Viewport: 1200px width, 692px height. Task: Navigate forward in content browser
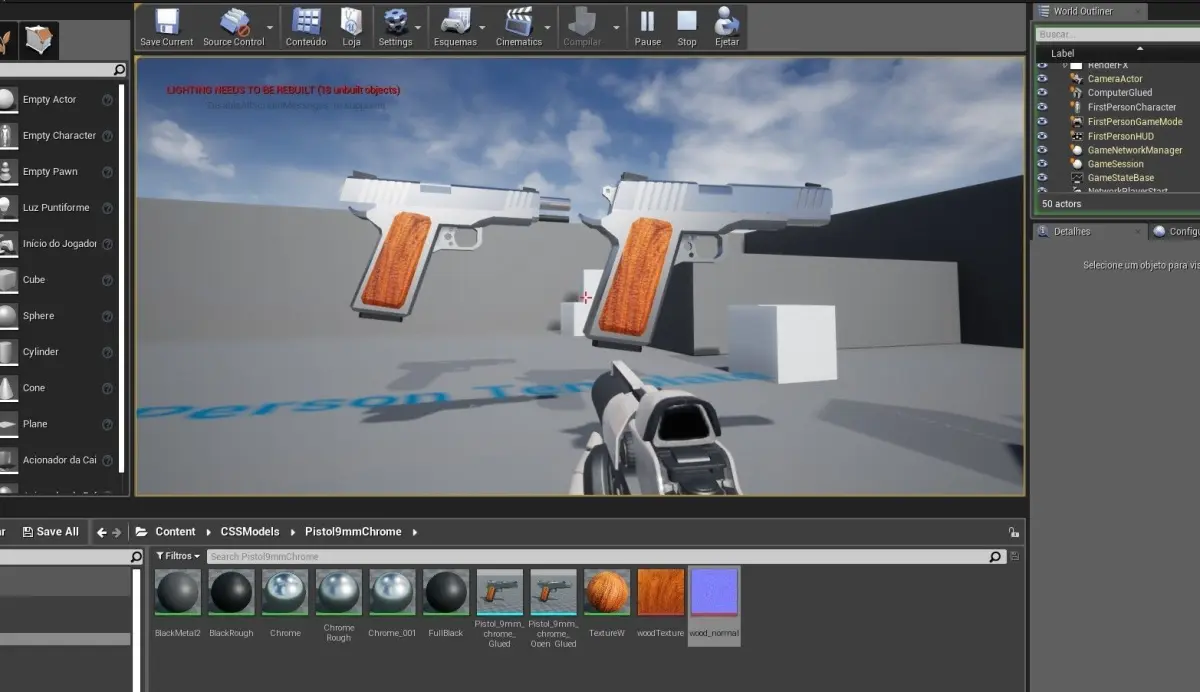117,533
